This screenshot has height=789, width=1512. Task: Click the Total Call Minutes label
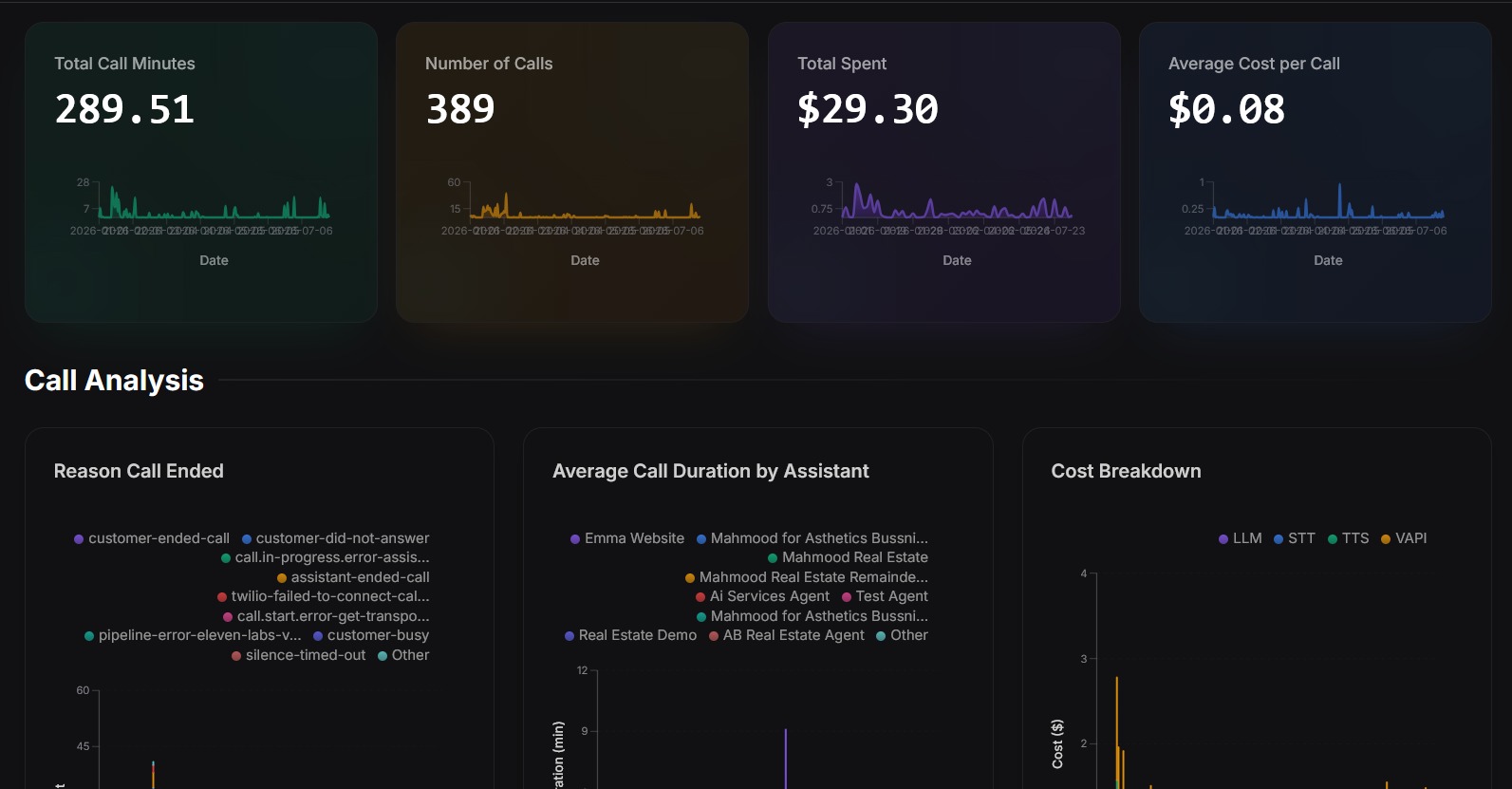[124, 64]
